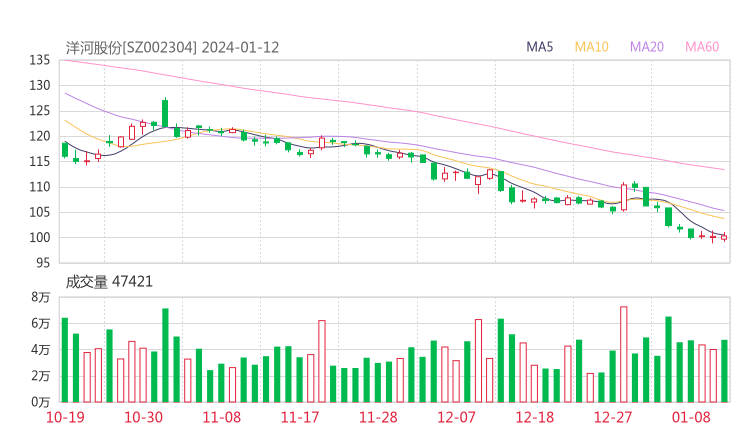Click the last green volume bar on the right
Viewport: 740px width, 440px height.
click(724, 371)
